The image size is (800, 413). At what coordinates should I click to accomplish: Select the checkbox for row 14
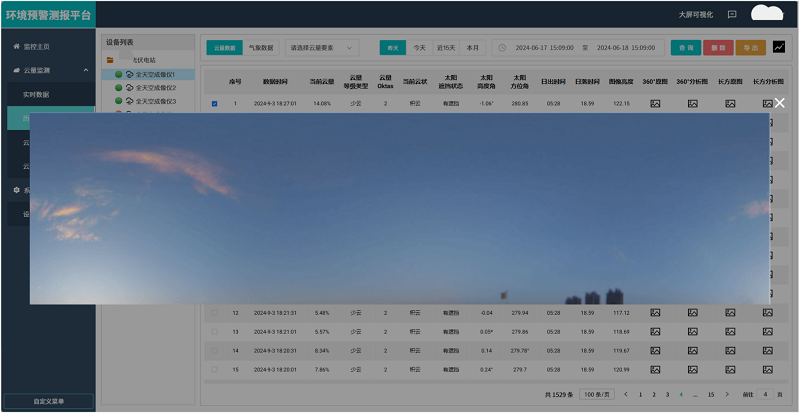click(214, 351)
